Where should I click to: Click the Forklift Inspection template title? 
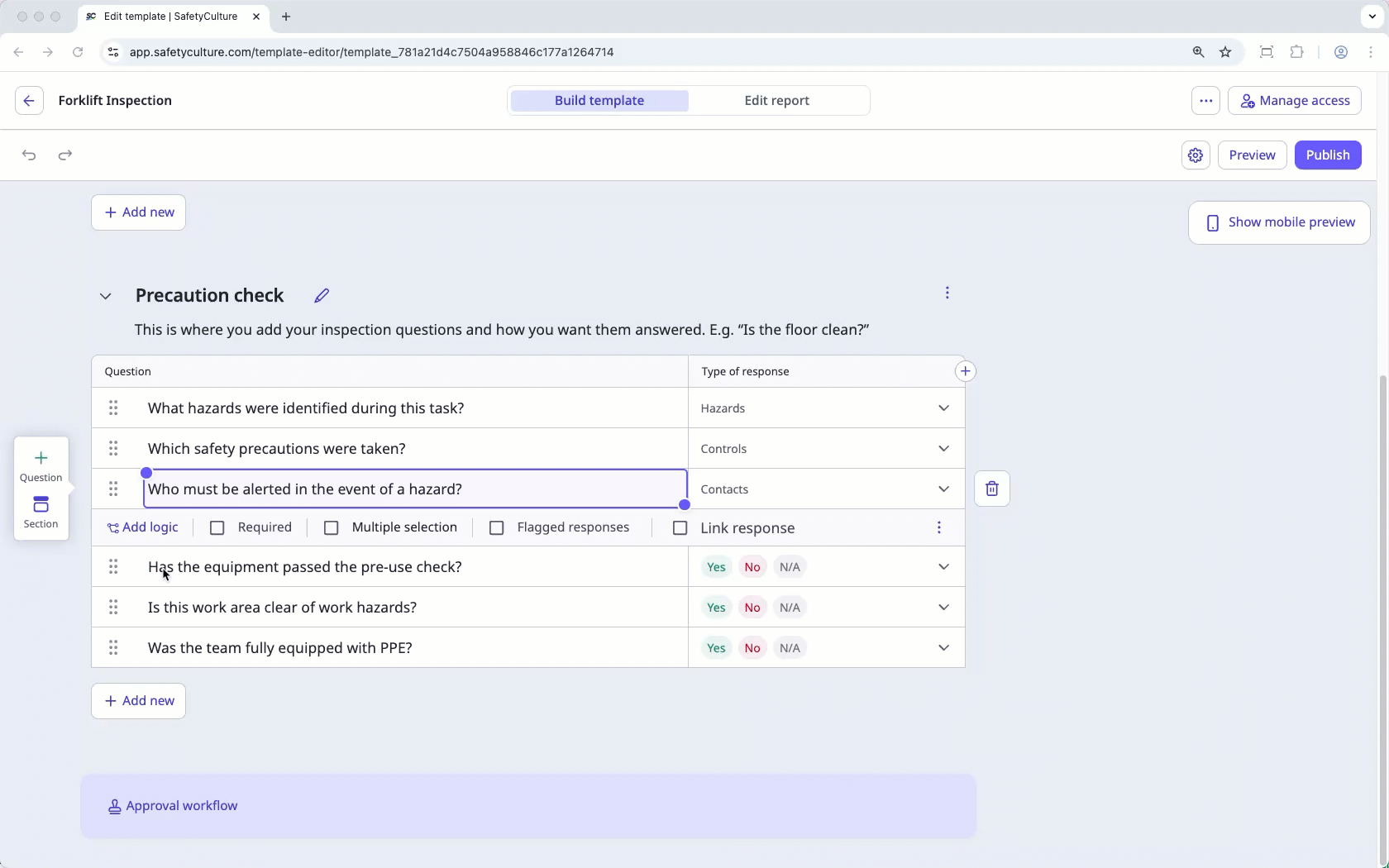(115, 101)
